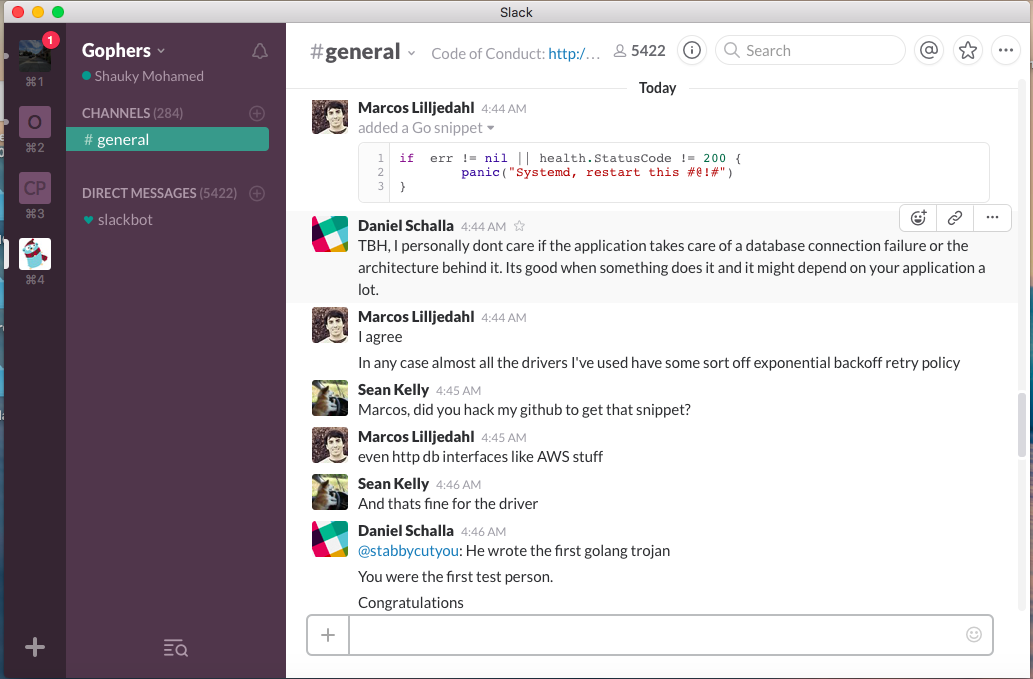The image size is (1033, 679).
Task: Open the CHANNELS (284) browser heading
Action: pyautogui.click(x=132, y=113)
